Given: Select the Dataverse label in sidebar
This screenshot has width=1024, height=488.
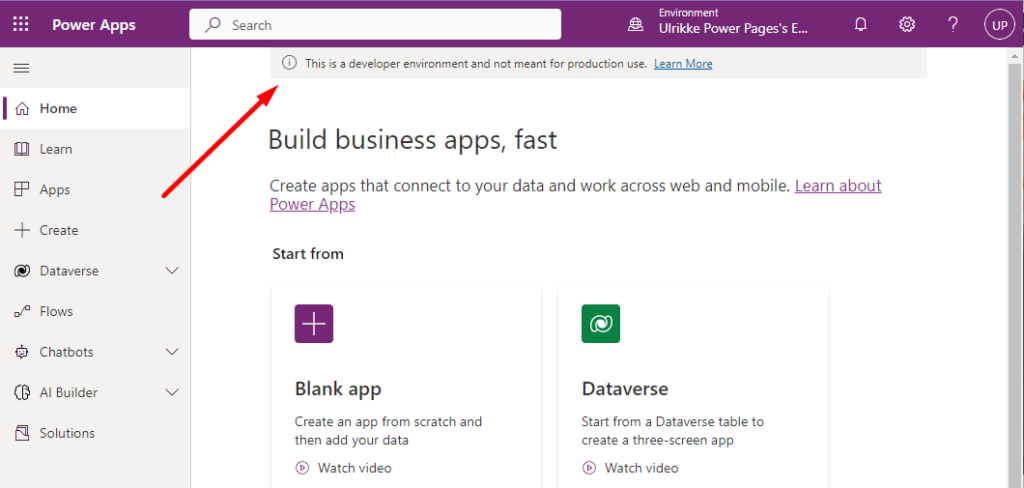Looking at the screenshot, I should click(x=69, y=270).
